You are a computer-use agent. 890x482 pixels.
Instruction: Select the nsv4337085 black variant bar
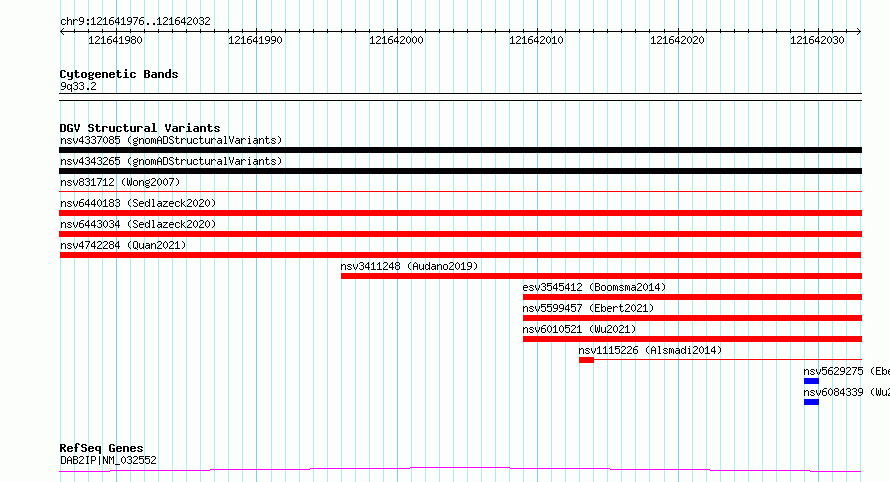point(460,150)
